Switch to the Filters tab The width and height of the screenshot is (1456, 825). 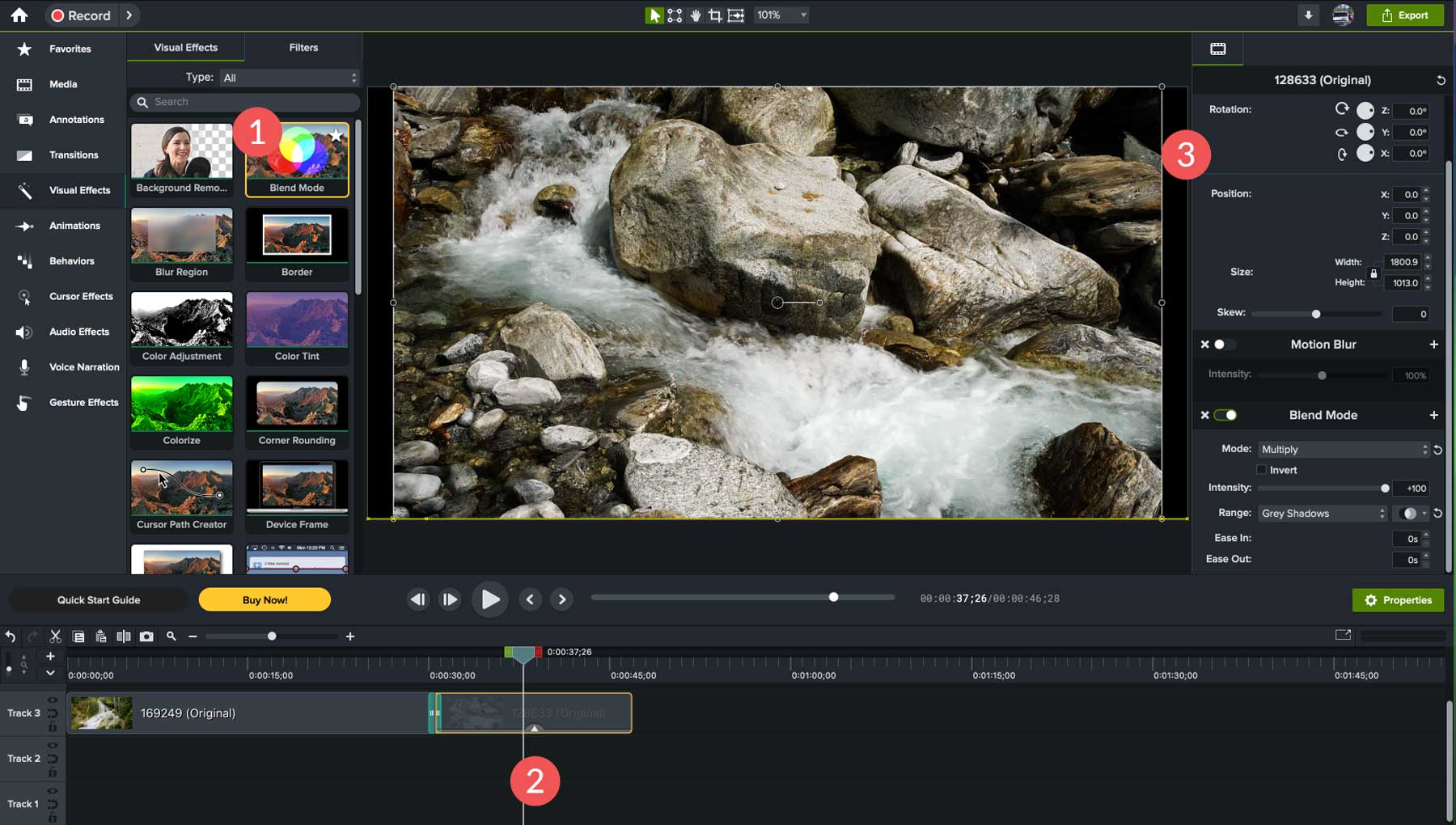(x=303, y=47)
